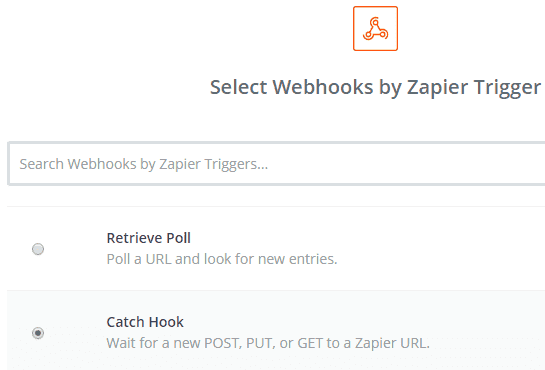This screenshot has height=370, width=545.
Task: Click the word 'Poll' in the Retrieve Poll title
Action: tap(178, 238)
